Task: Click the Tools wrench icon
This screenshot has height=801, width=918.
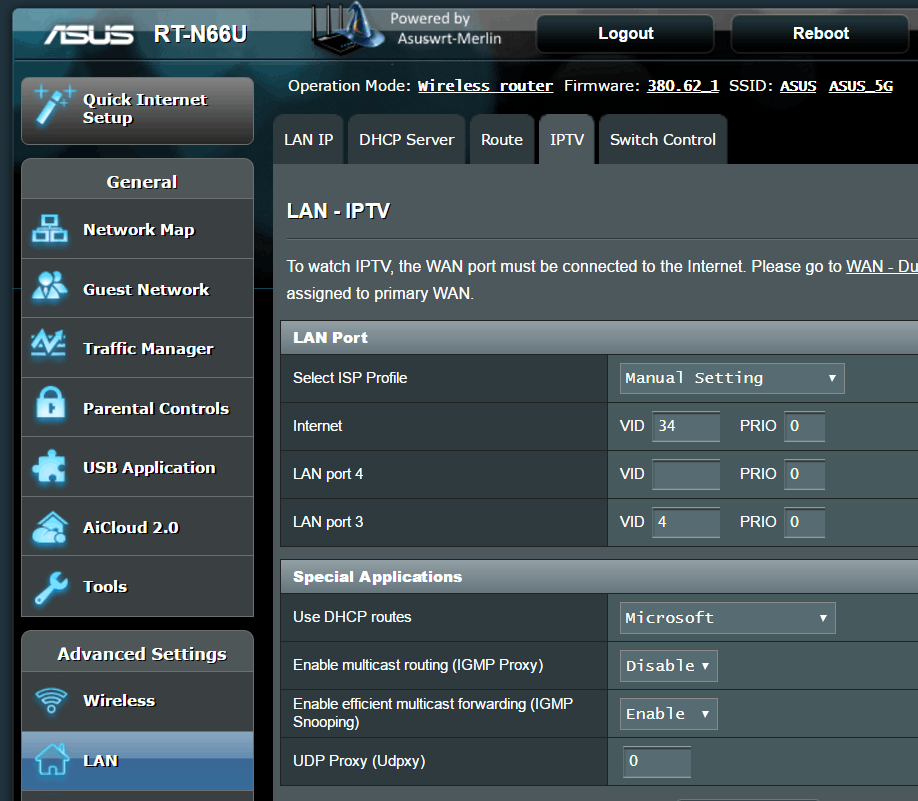Action: 51,587
